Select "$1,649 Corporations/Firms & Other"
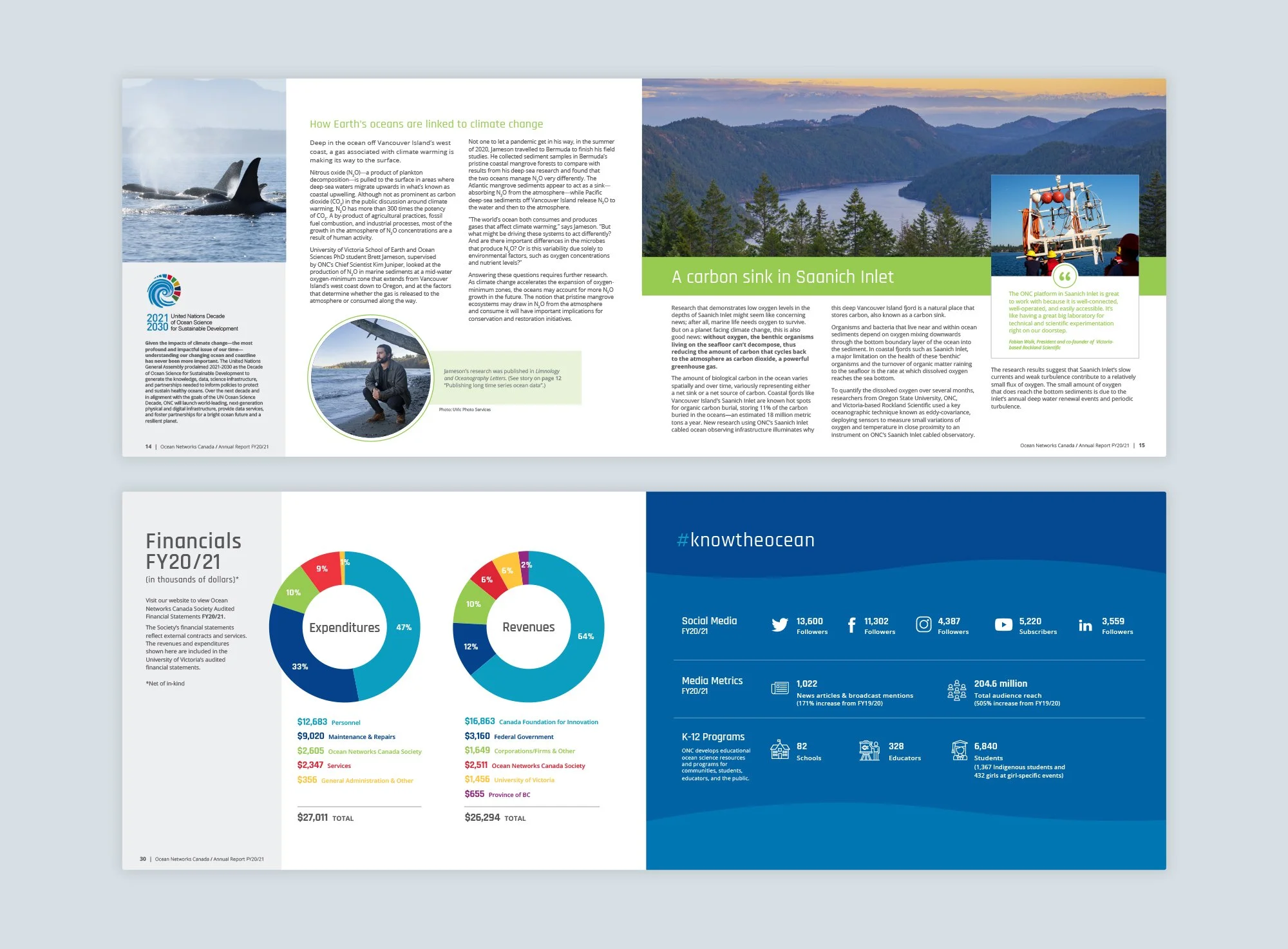Screen dimensions: 1288x949 (520, 751)
